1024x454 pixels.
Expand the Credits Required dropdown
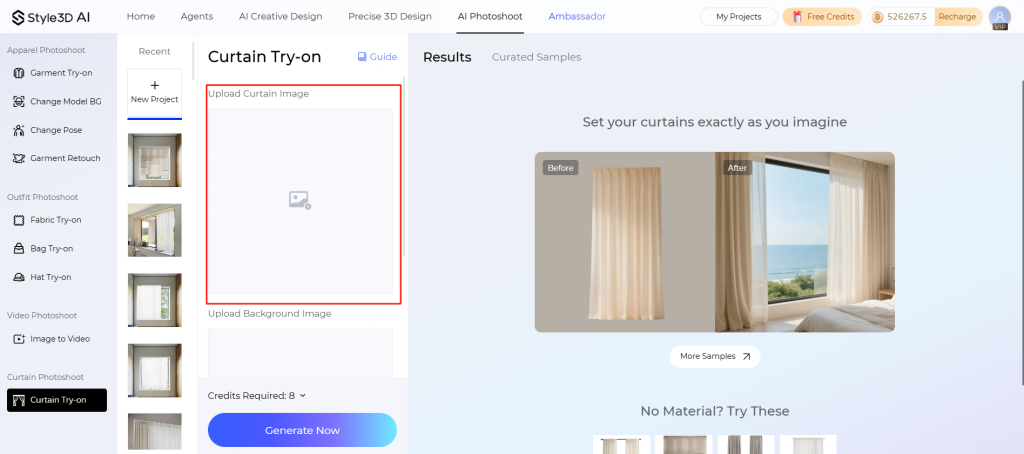click(x=257, y=396)
